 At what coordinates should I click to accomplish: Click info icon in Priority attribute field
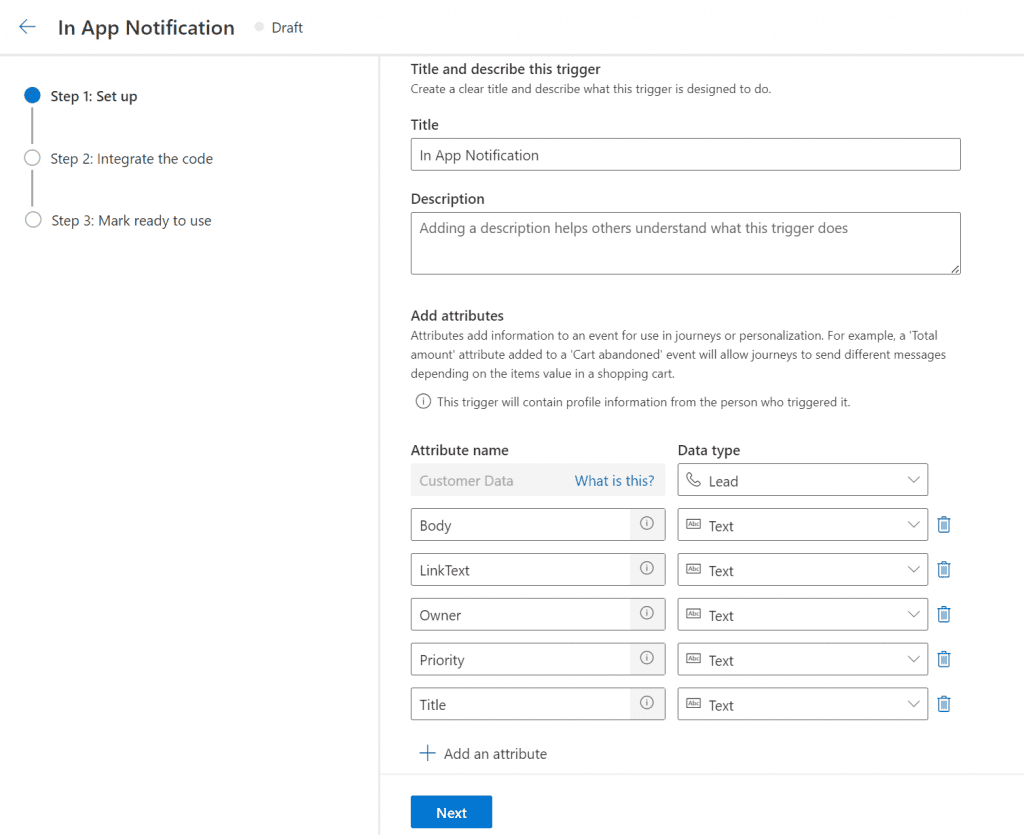(x=647, y=659)
